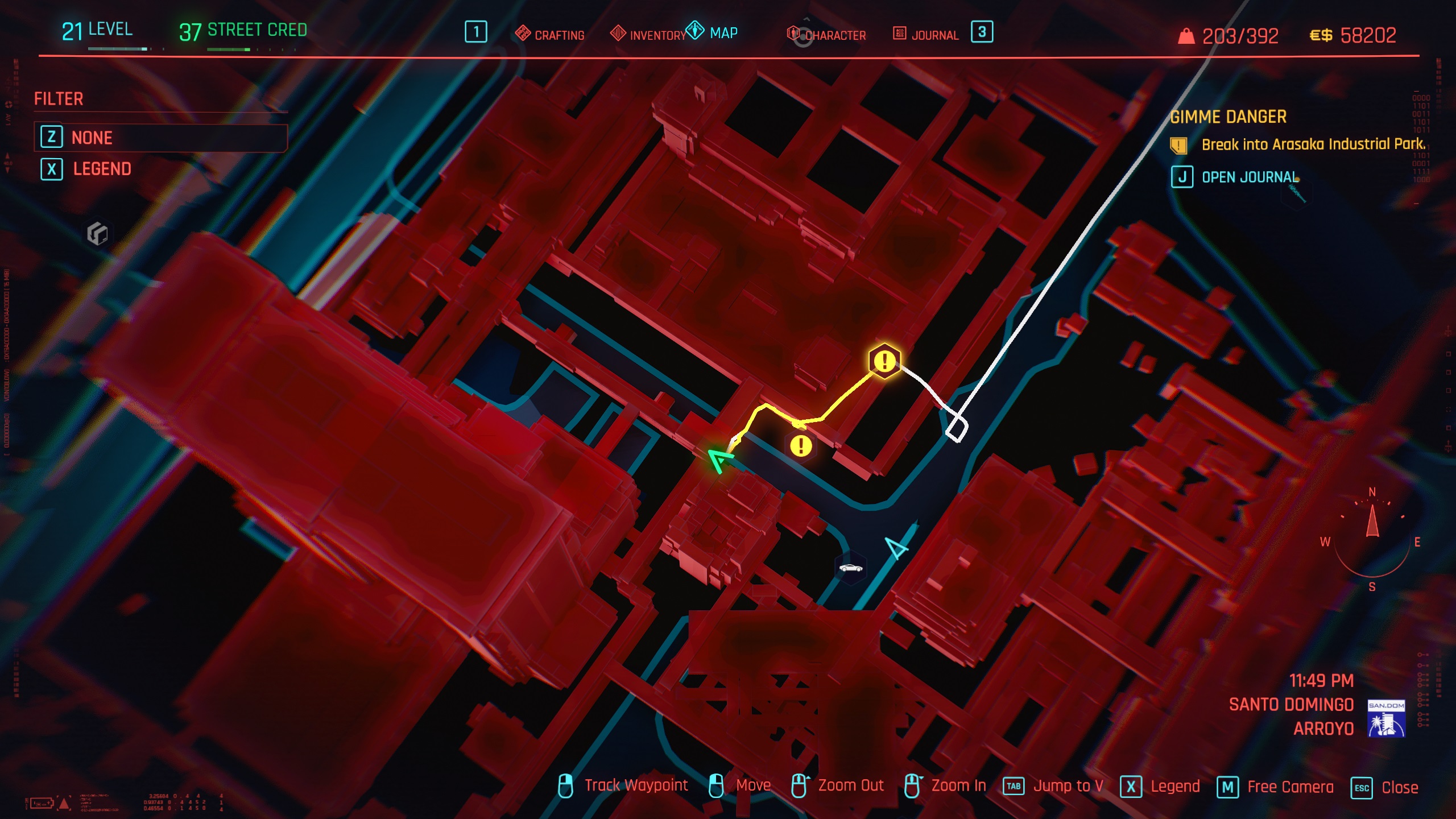Click the Character tab icon
The width and height of the screenshot is (1456, 819).
793,33
